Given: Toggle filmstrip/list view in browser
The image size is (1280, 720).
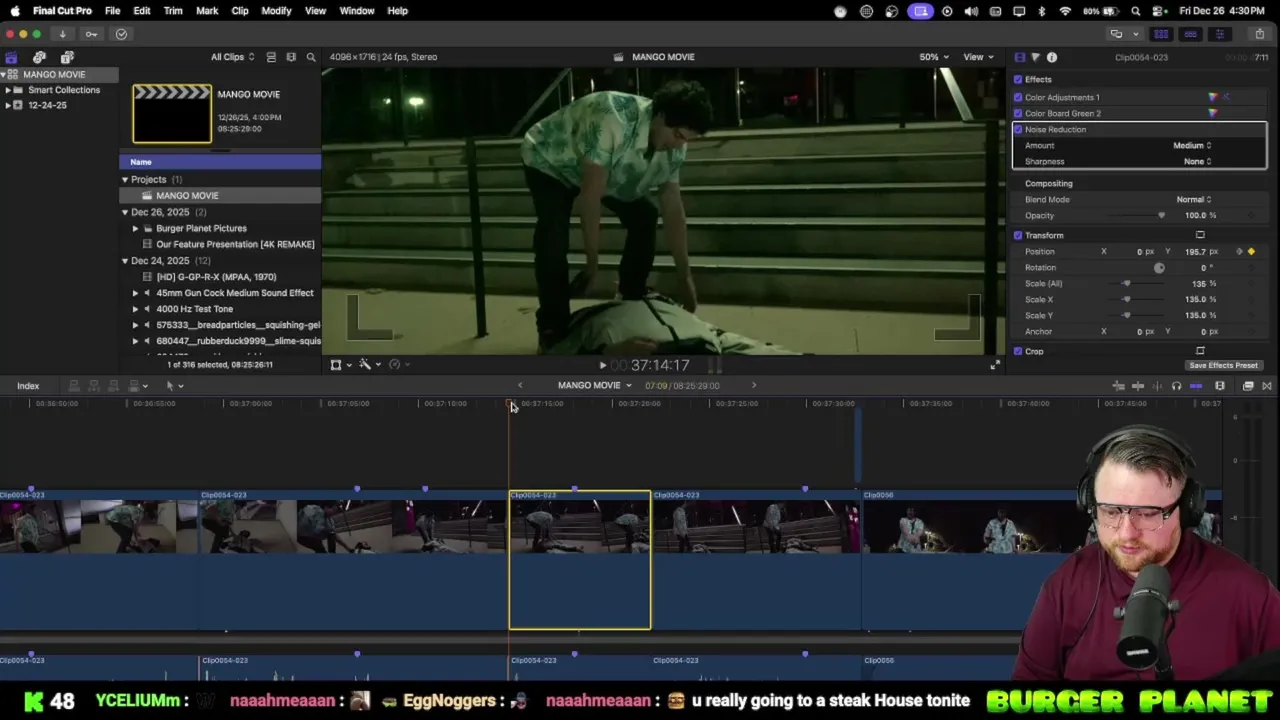Looking at the screenshot, I should (271, 57).
